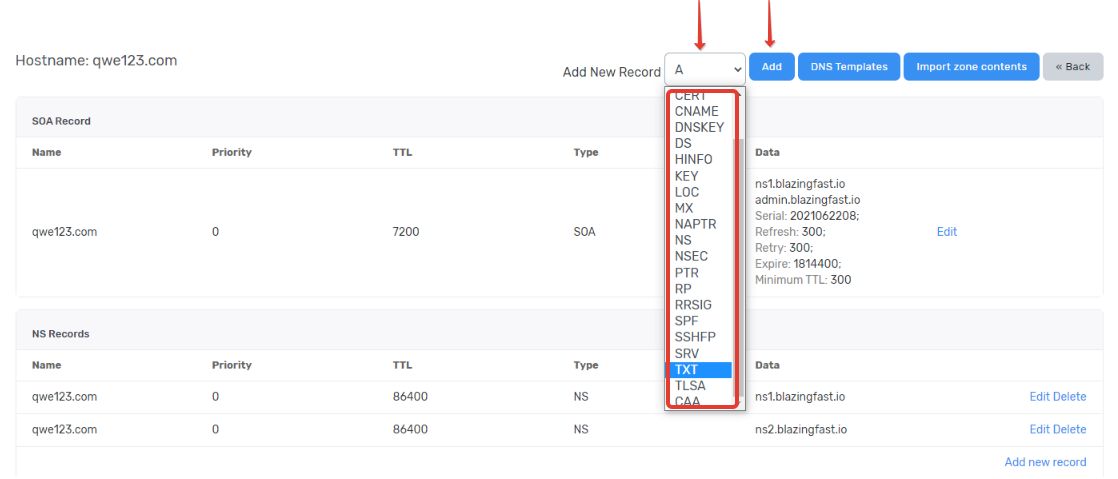1118x479 pixels.
Task: Pick SRV from the dropdown list
Action: pos(687,353)
